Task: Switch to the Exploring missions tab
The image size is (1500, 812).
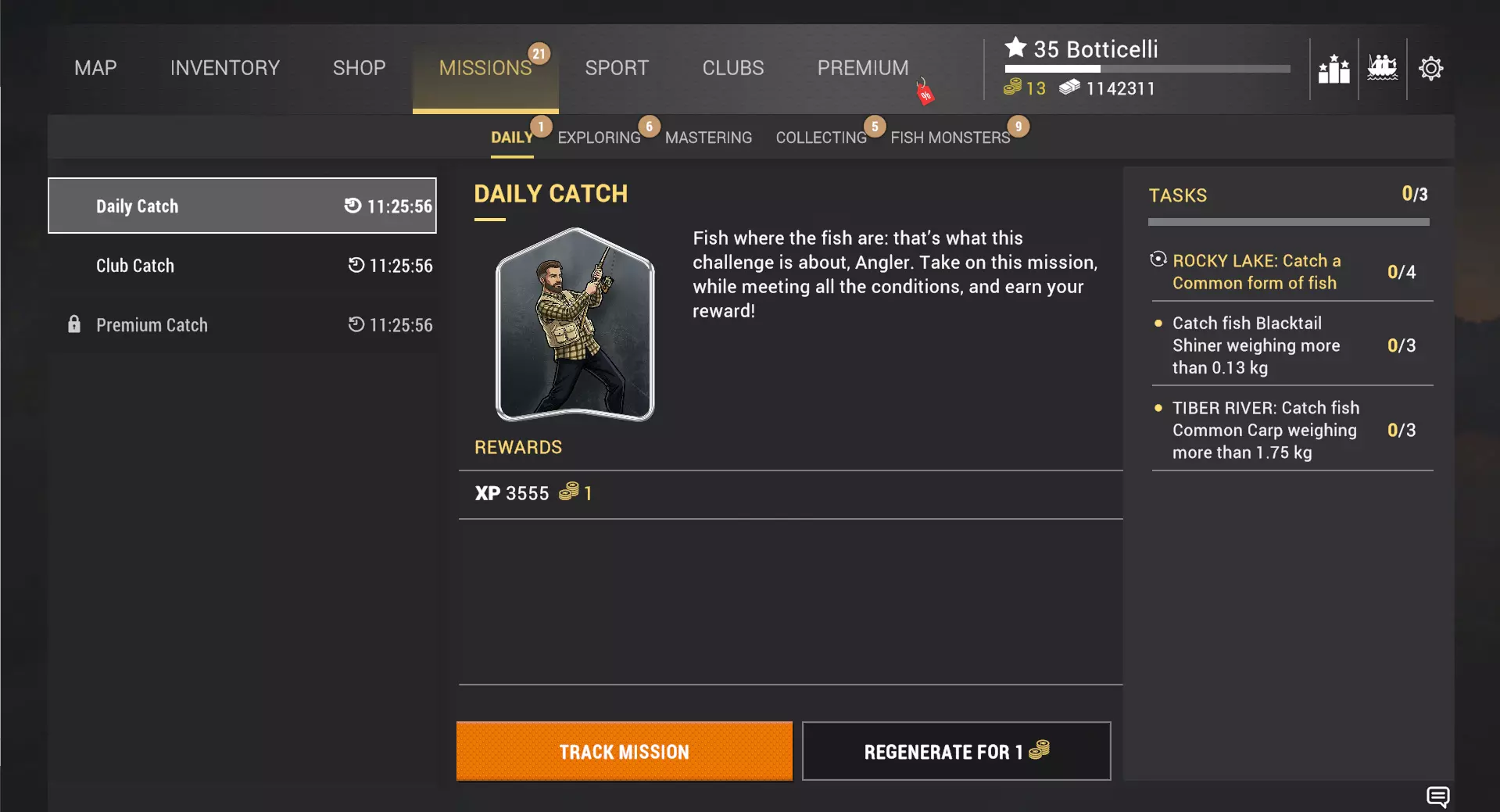Action: [x=599, y=138]
